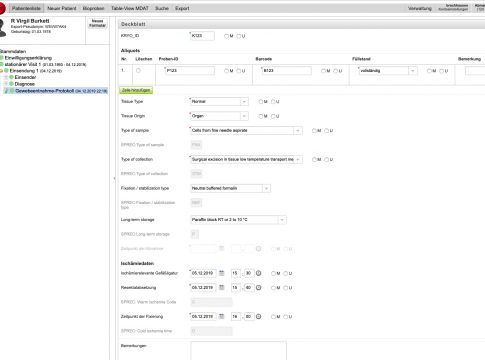Select M radio for Ischämierelevante Gefäßligatur
This screenshot has height=360, width=485.
coord(273,273)
